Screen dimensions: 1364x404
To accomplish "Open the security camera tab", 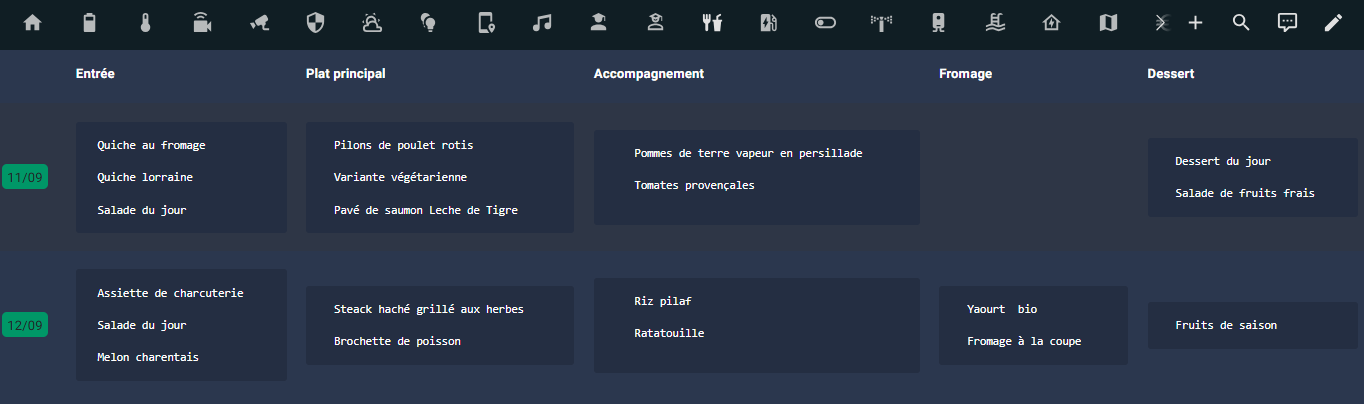I will tap(259, 23).
